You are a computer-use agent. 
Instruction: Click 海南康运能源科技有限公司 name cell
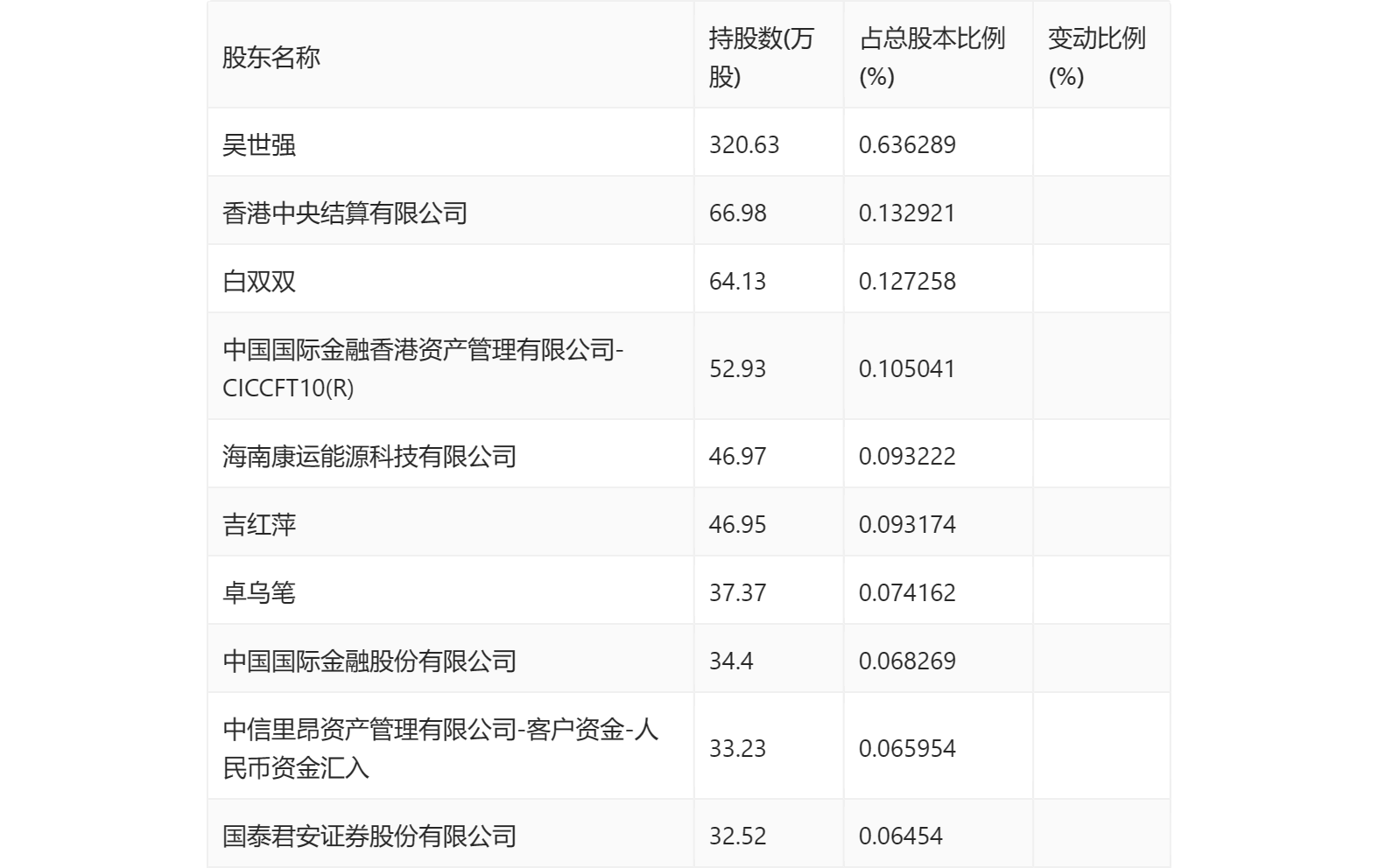tap(369, 456)
